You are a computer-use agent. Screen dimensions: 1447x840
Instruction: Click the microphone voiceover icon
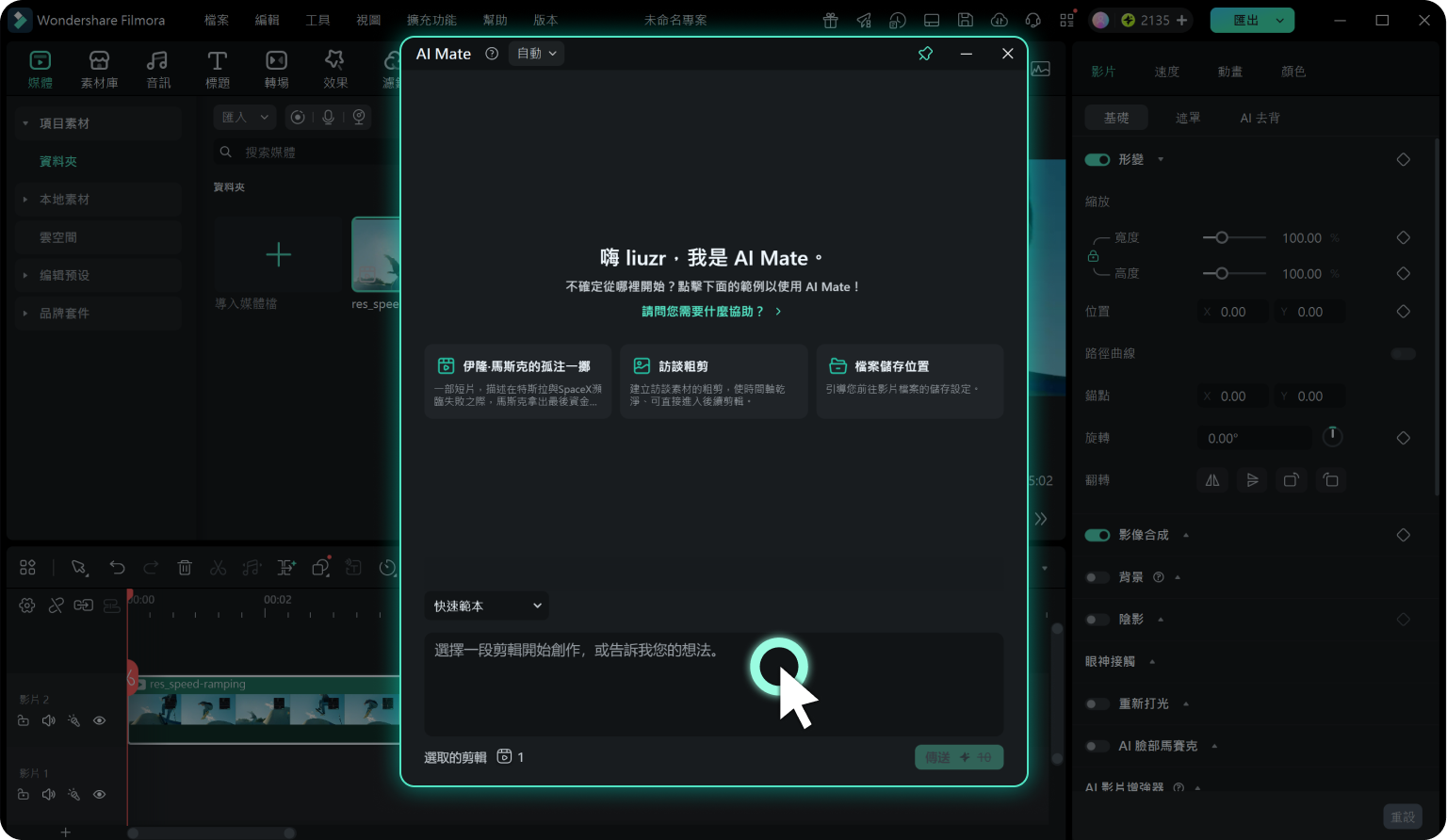328,117
